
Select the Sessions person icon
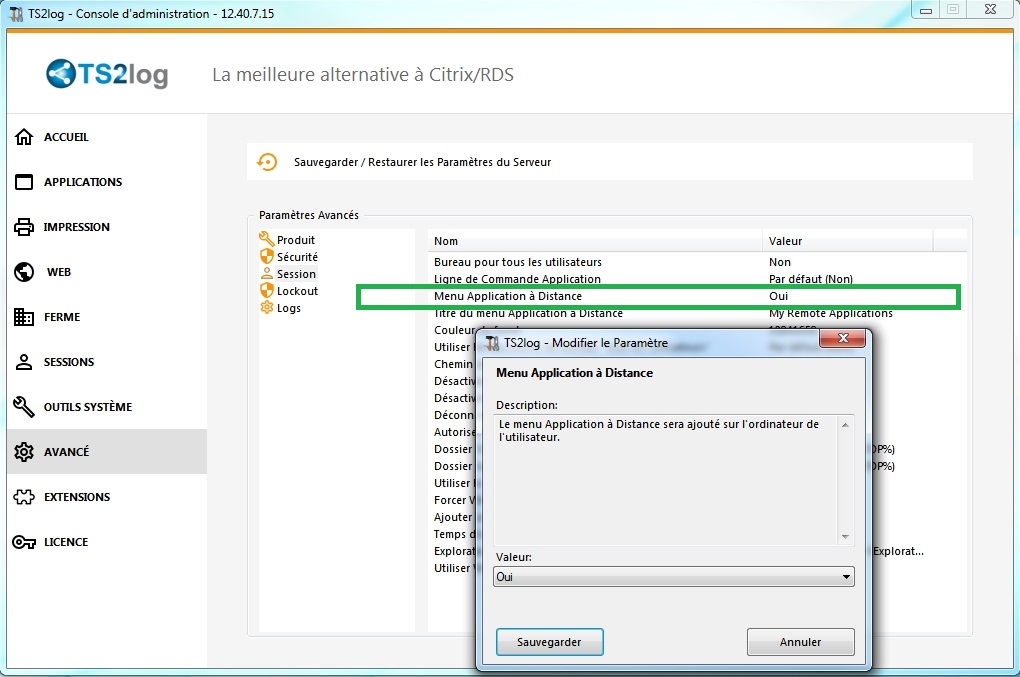[x=24, y=362]
